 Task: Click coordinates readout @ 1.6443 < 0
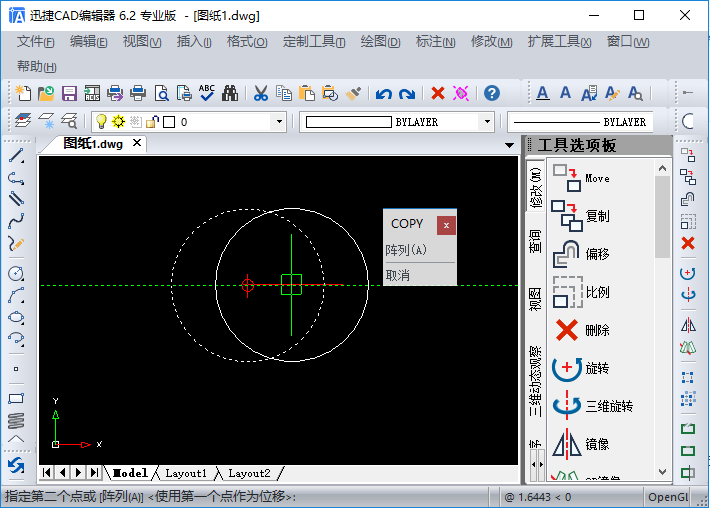537,497
